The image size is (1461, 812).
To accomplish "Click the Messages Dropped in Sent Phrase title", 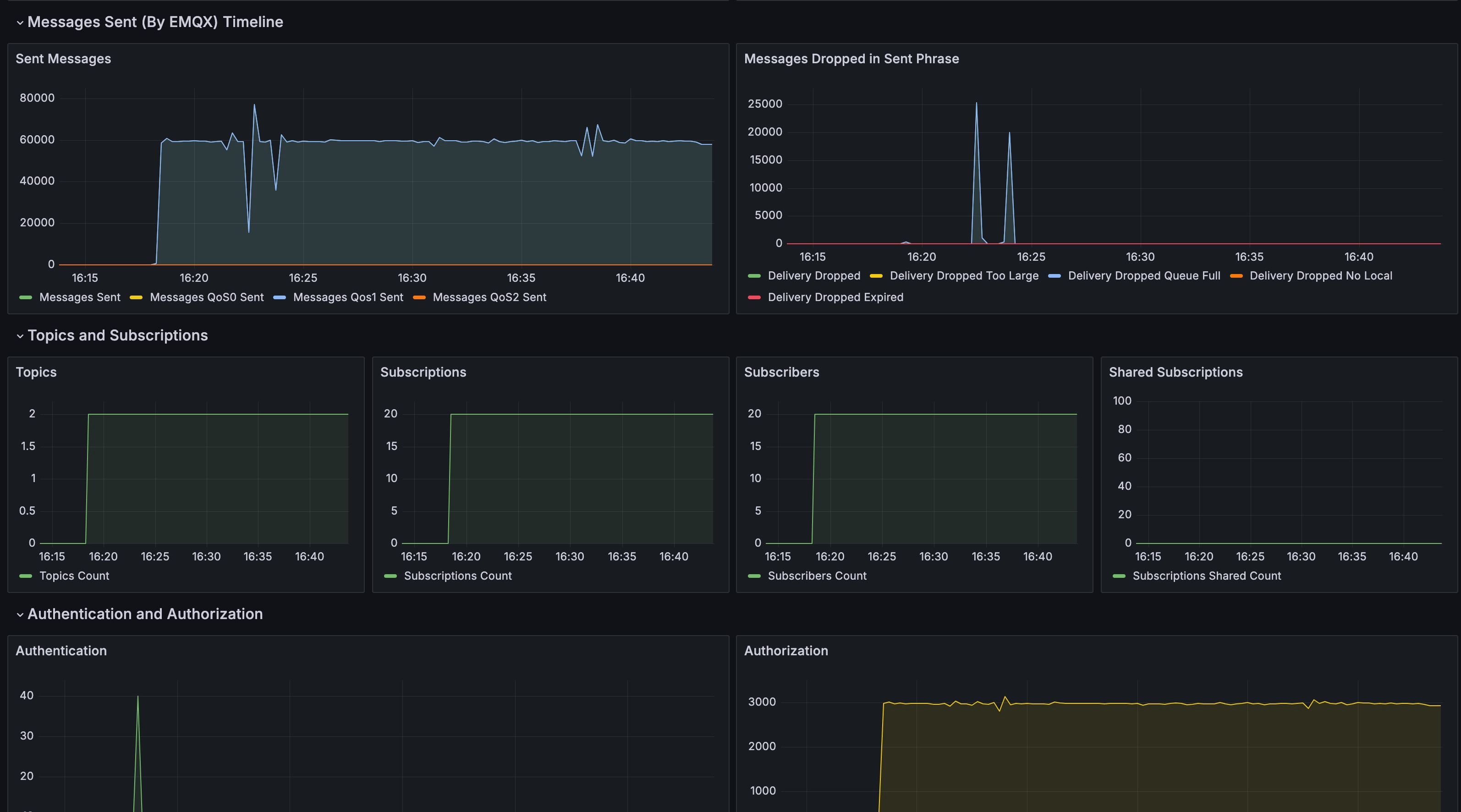I will pos(852,58).
